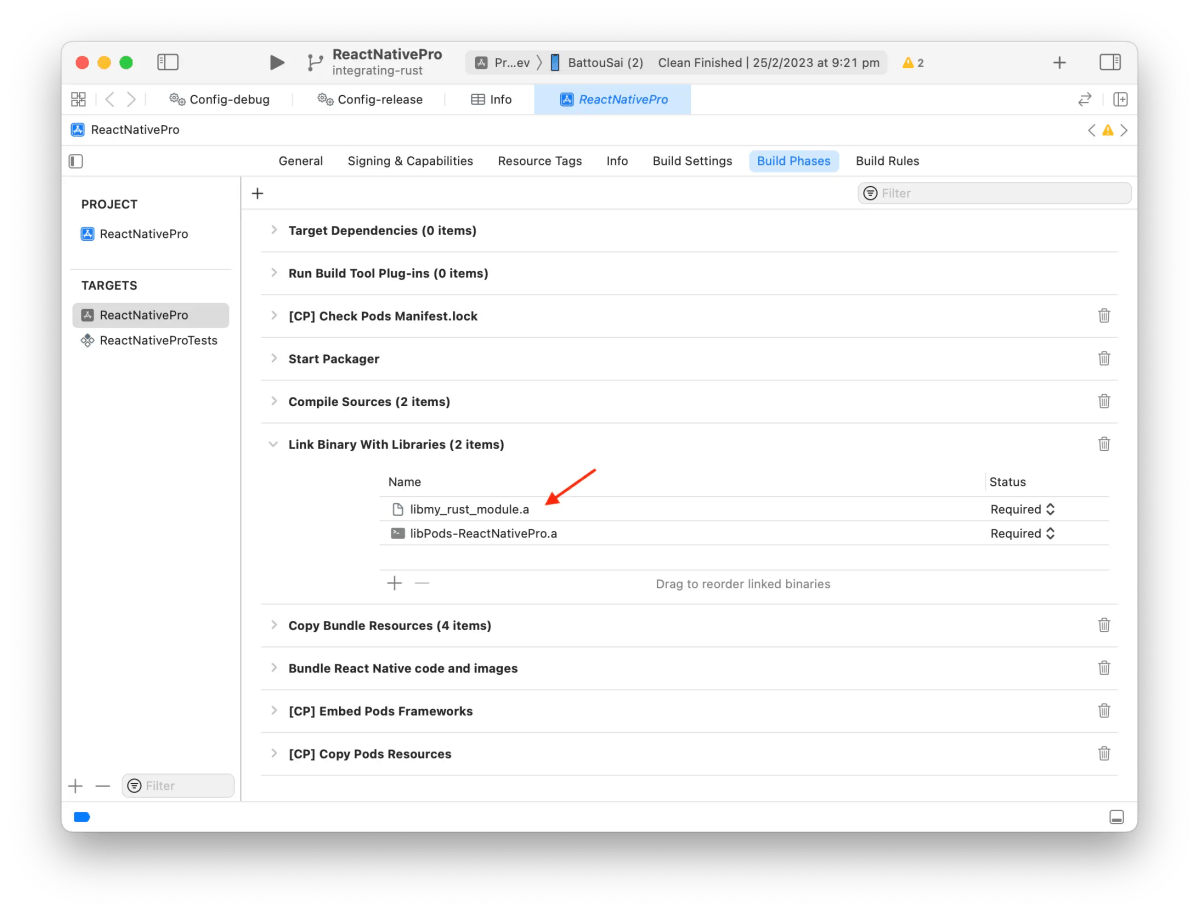The width and height of the screenshot is (1199, 913).
Task: Open the Info settings tab
Action: [x=617, y=161]
